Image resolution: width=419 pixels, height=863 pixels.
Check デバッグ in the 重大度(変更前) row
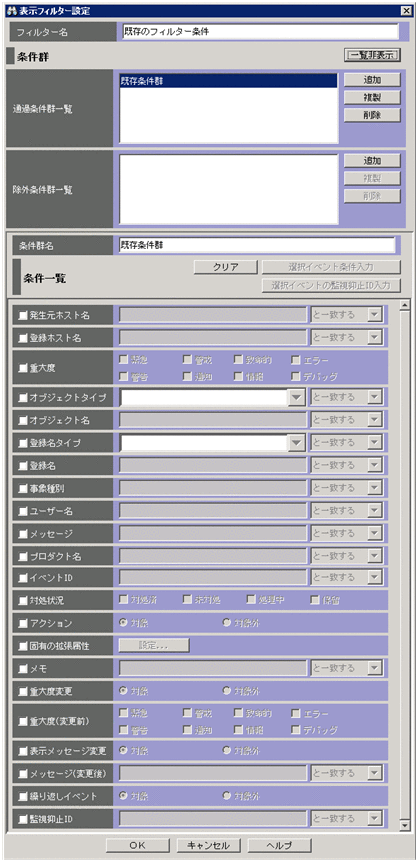coord(295,730)
